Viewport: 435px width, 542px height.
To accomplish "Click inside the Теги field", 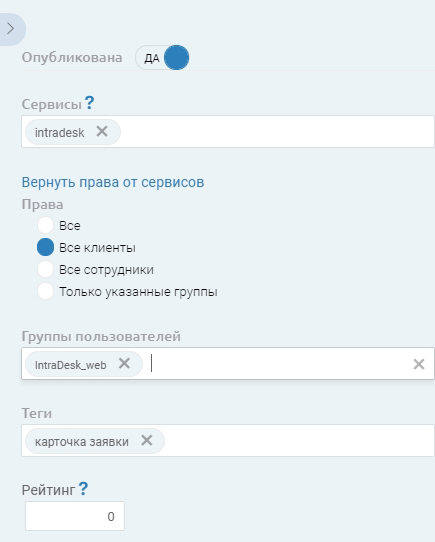I will coord(297,441).
